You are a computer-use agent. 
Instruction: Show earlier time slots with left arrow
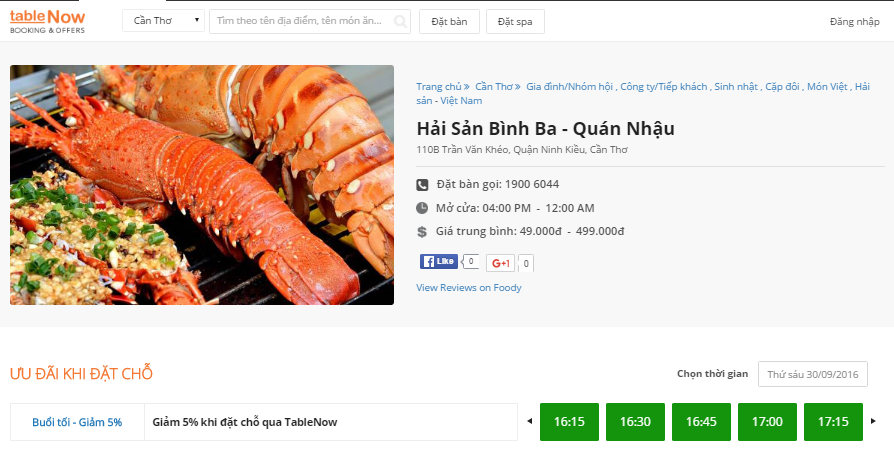click(530, 422)
